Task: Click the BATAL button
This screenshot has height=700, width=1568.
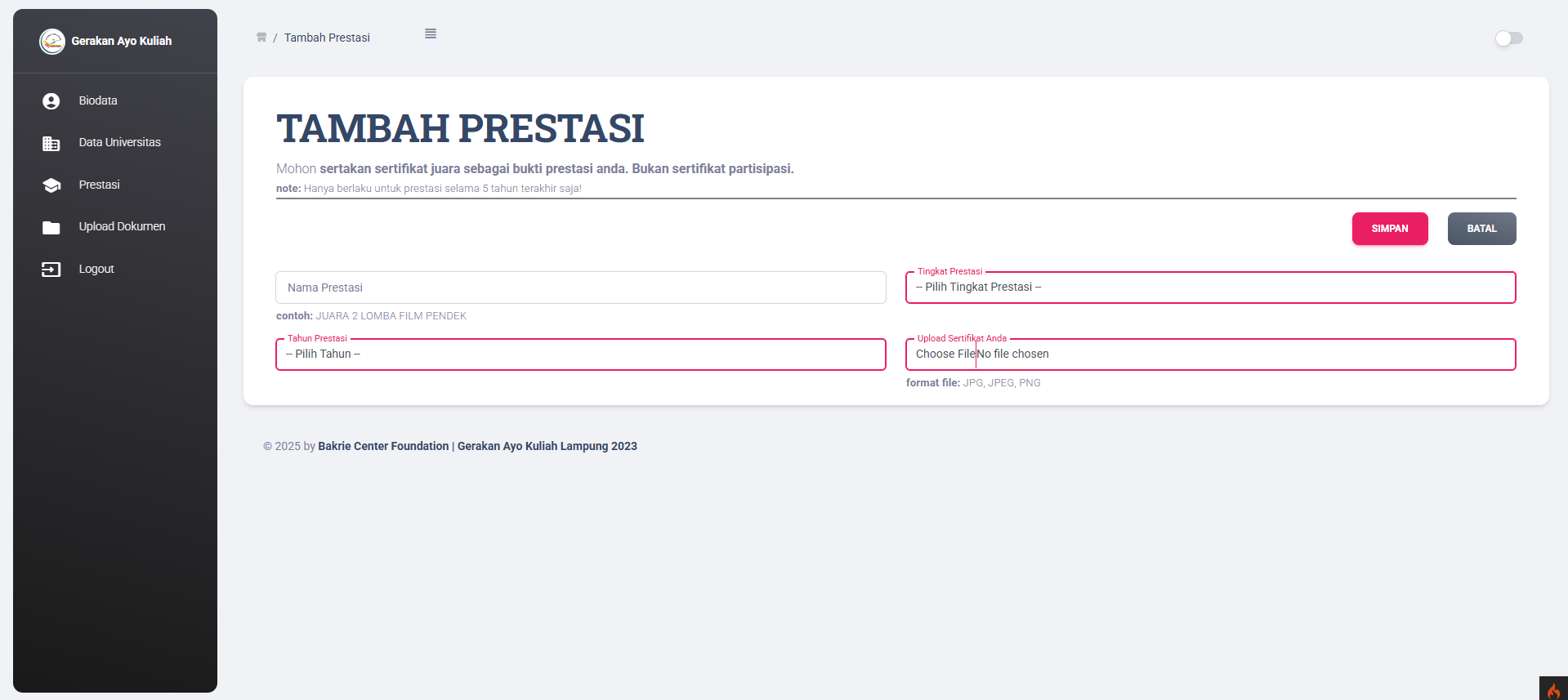Action: [x=1481, y=229]
